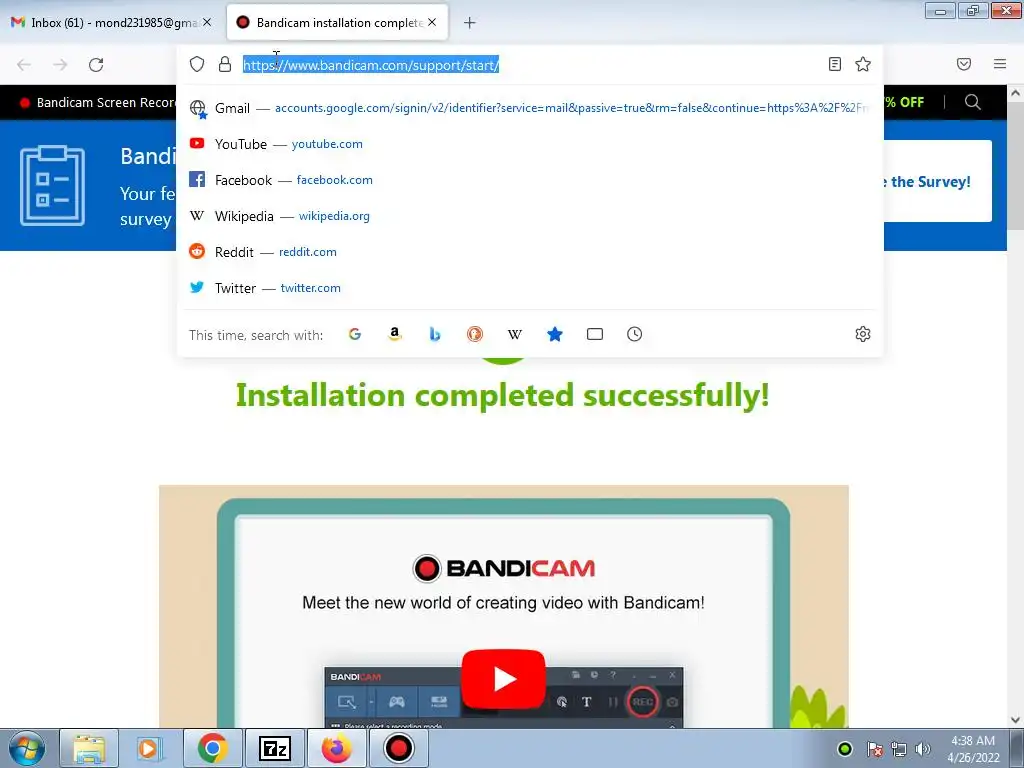
Task: Bookmark this page with the star icon
Action: [x=863, y=64]
